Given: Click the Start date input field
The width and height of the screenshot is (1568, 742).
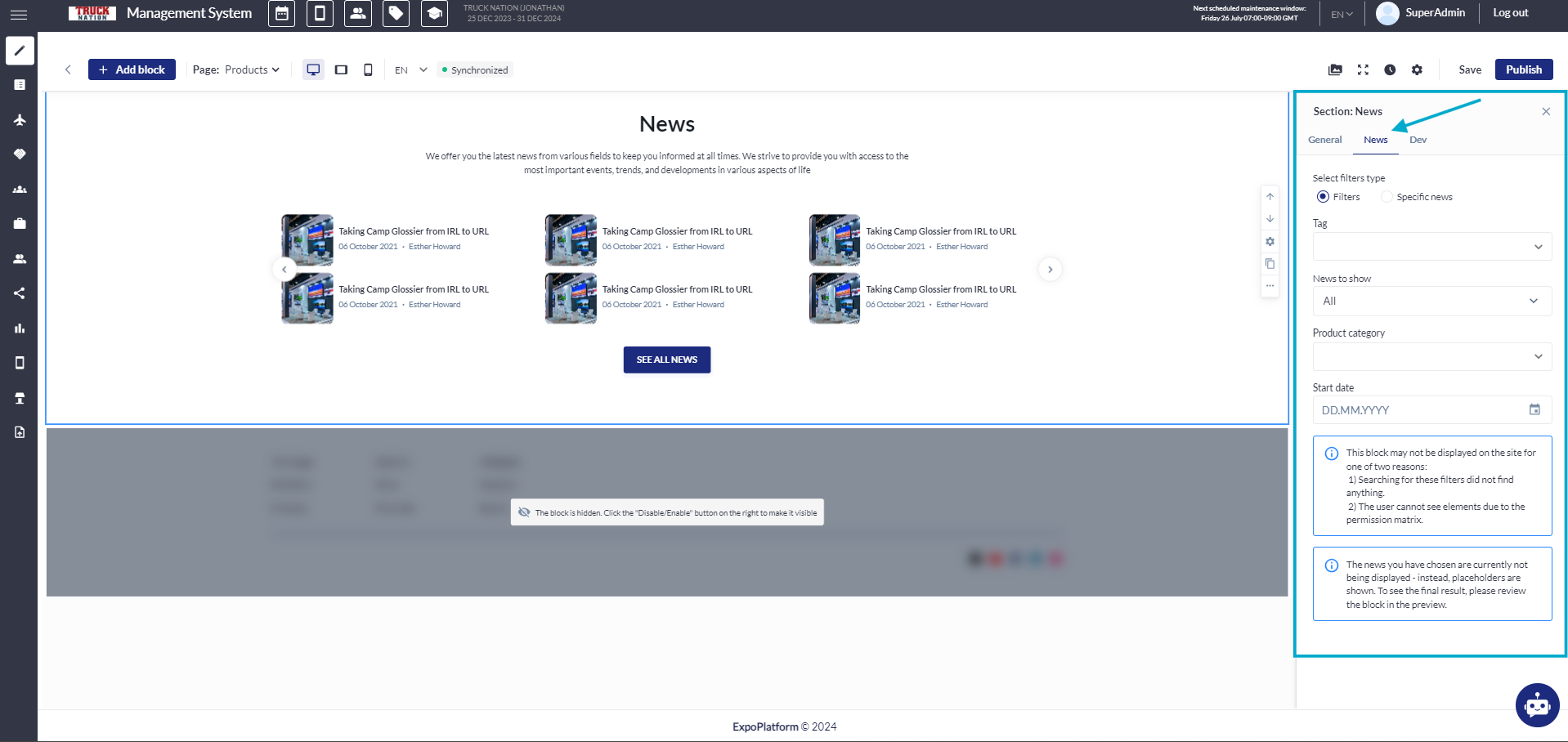Looking at the screenshot, I should (x=1432, y=410).
